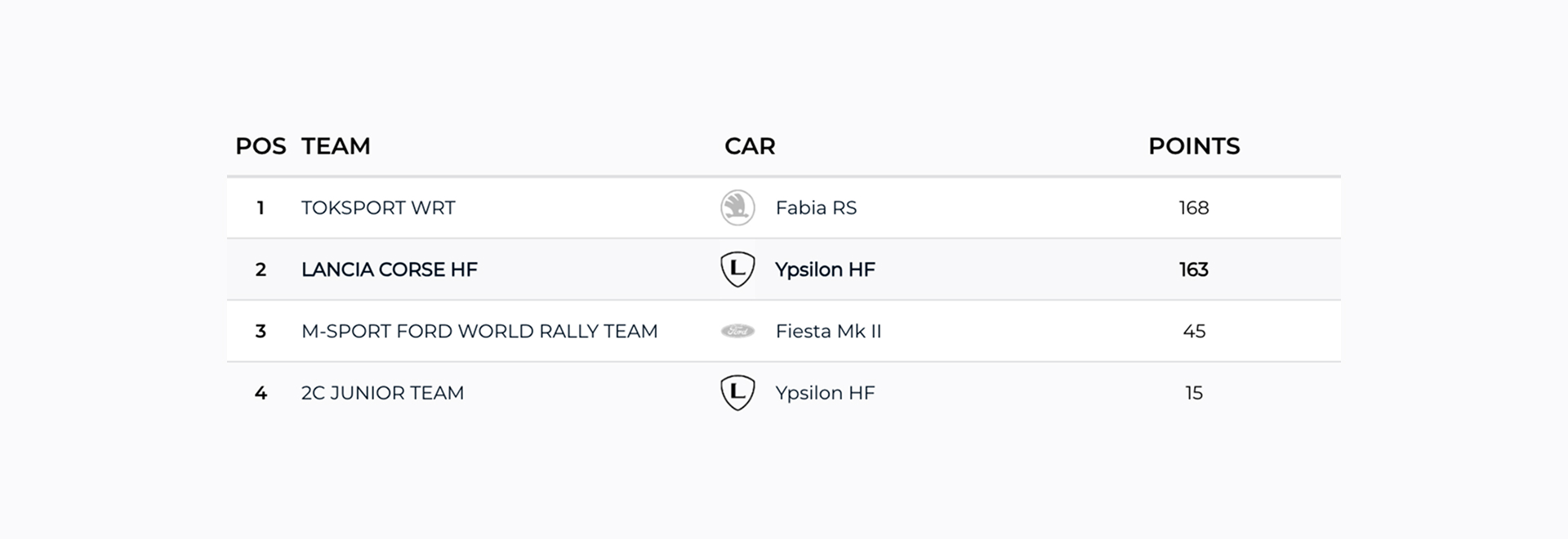Select the LANCIA CORSE HF team name

pos(390,269)
